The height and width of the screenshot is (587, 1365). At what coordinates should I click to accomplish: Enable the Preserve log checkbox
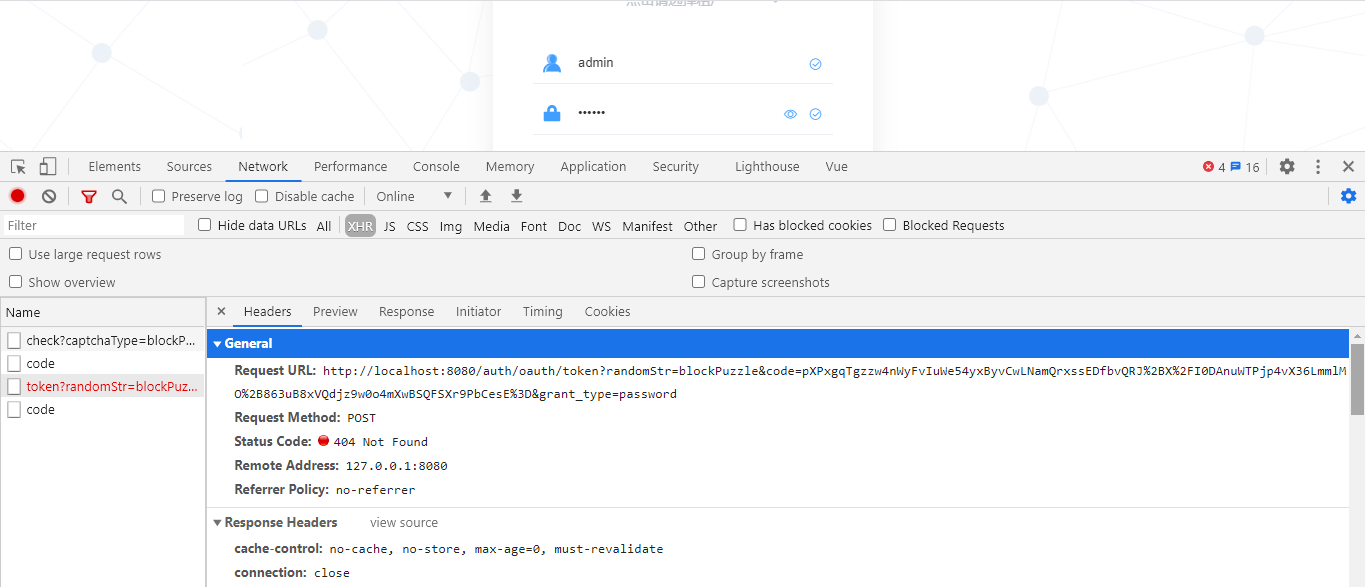156,196
